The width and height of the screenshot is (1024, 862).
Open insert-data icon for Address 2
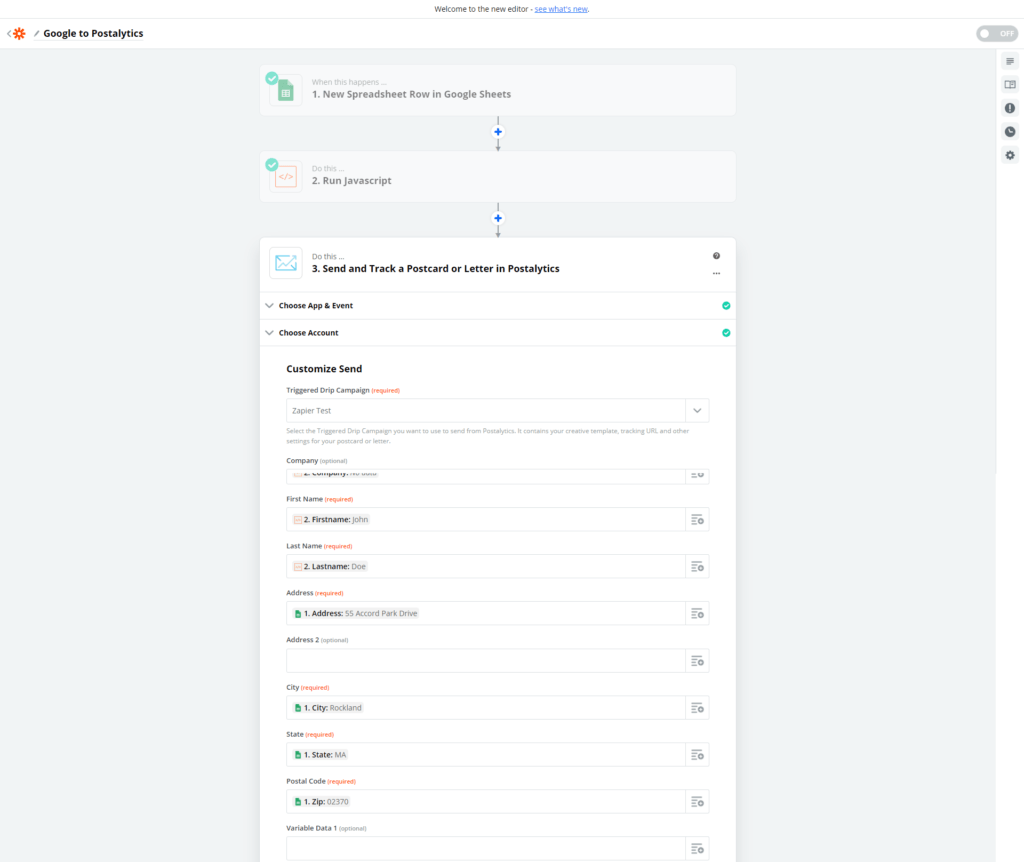pos(697,661)
